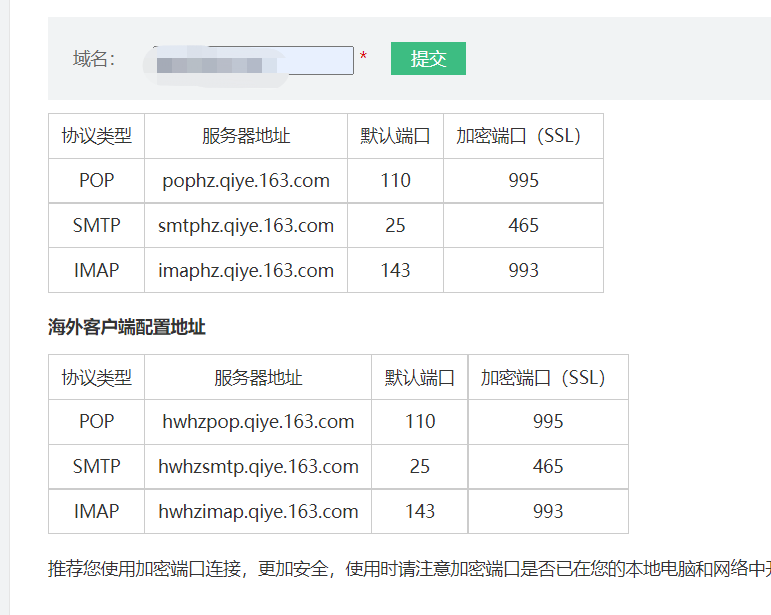Click SMTP cell in first table
This screenshot has height=615, width=771.
(x=96, y=225)
